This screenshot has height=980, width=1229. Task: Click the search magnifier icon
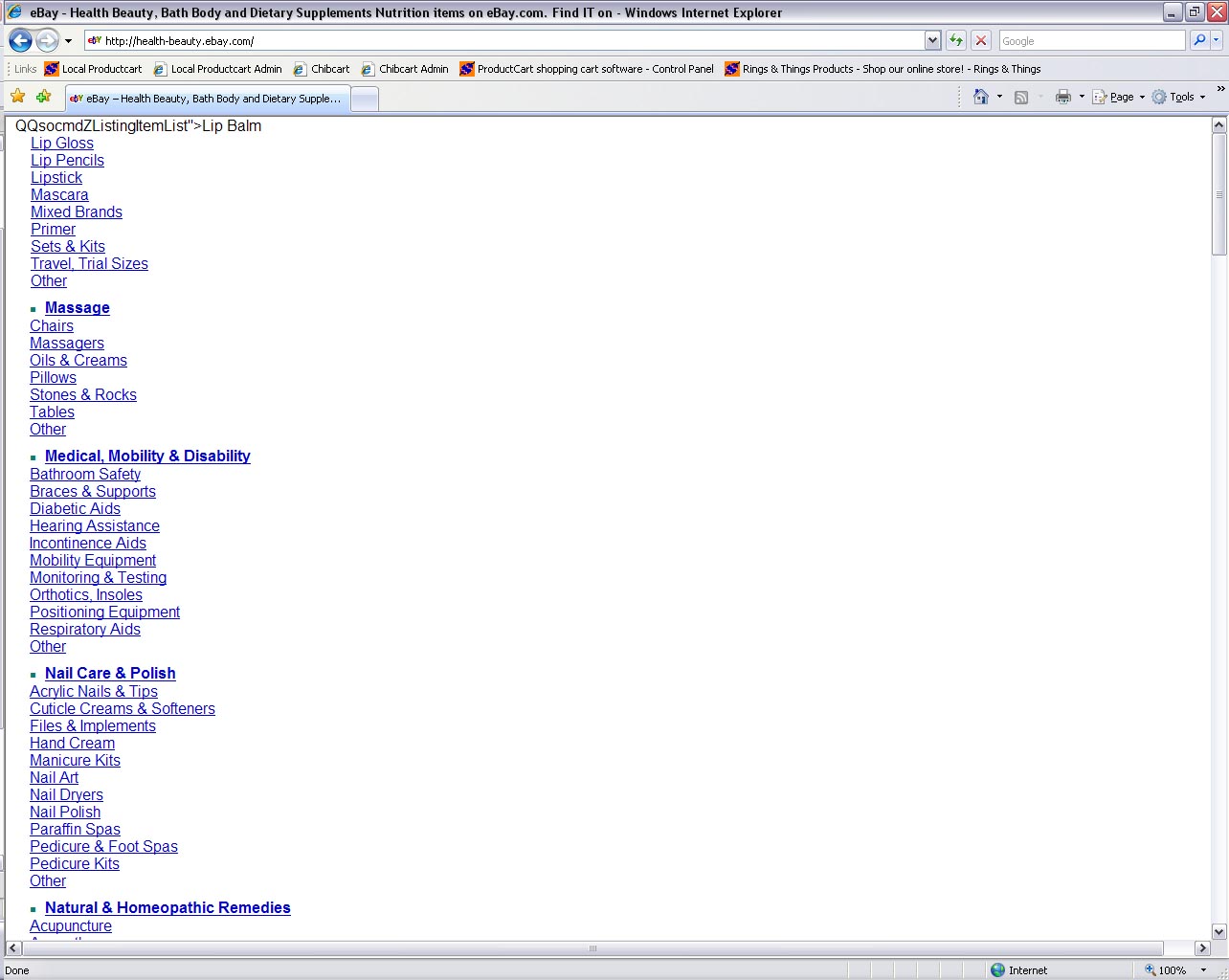click(1198, 40)
